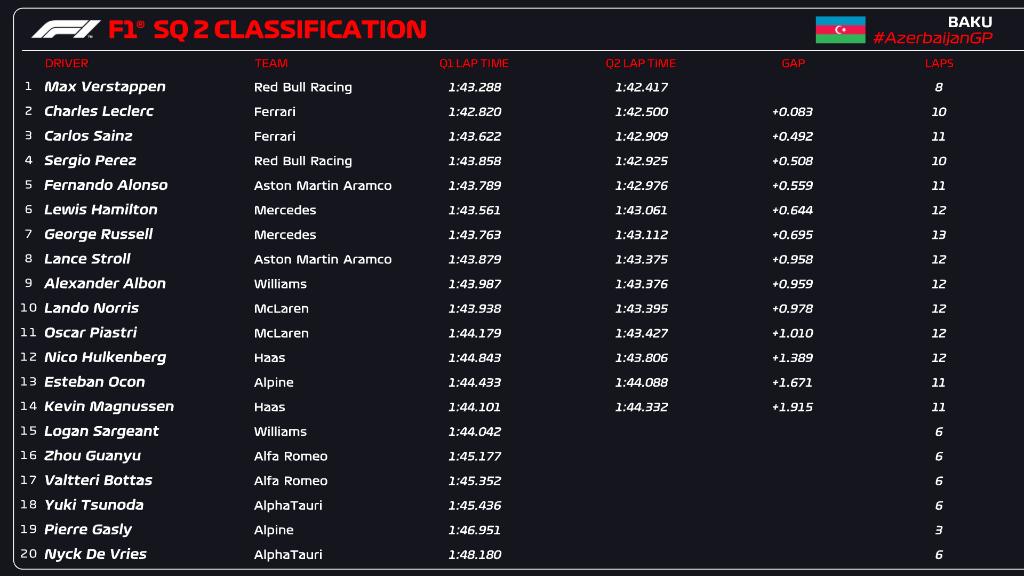The width and height of the screenshot is (1024, 576).
Task: Click Logan Sargeant's Williams team label
Action: click(x=280, y=431)
